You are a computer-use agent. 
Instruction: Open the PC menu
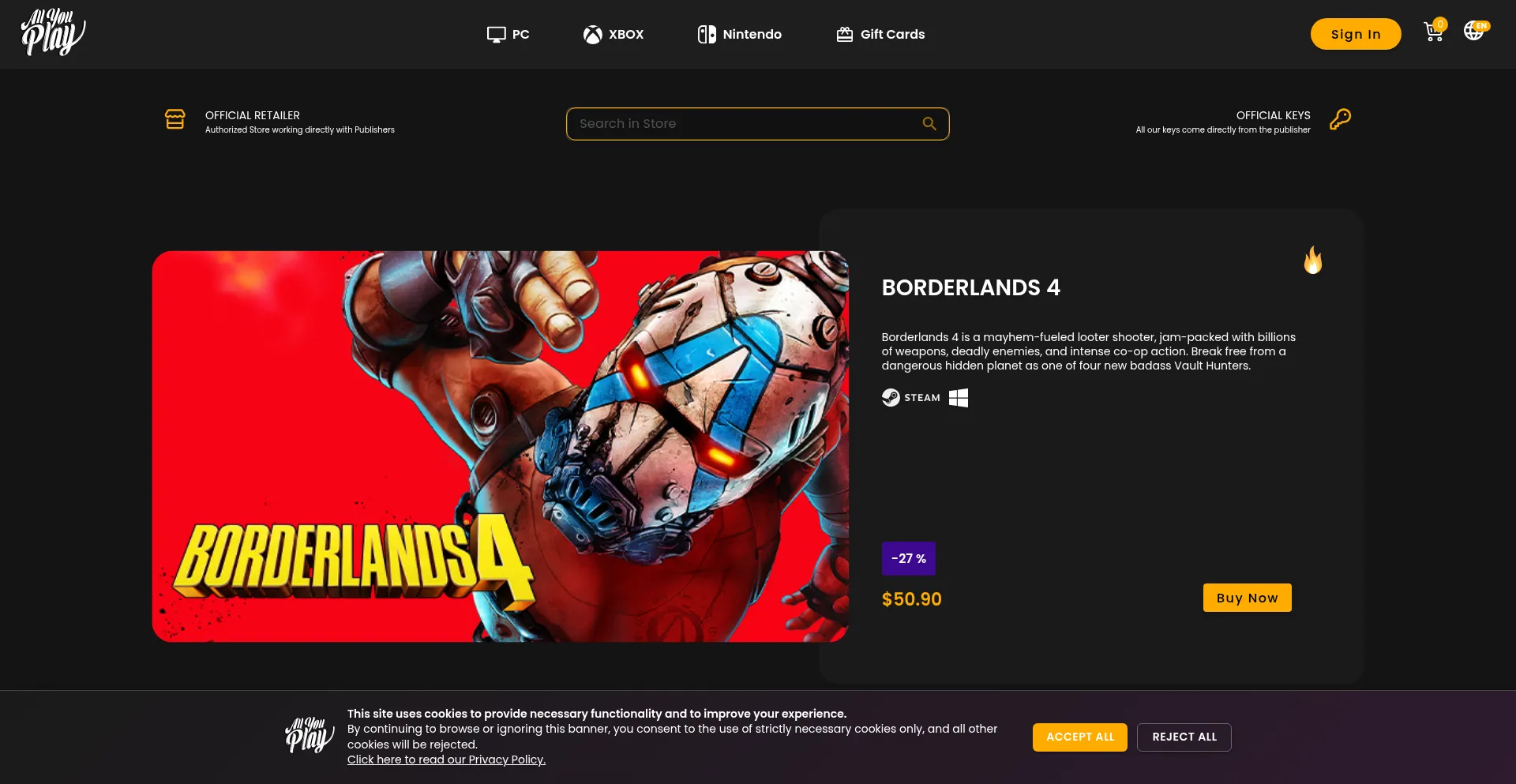508,34
